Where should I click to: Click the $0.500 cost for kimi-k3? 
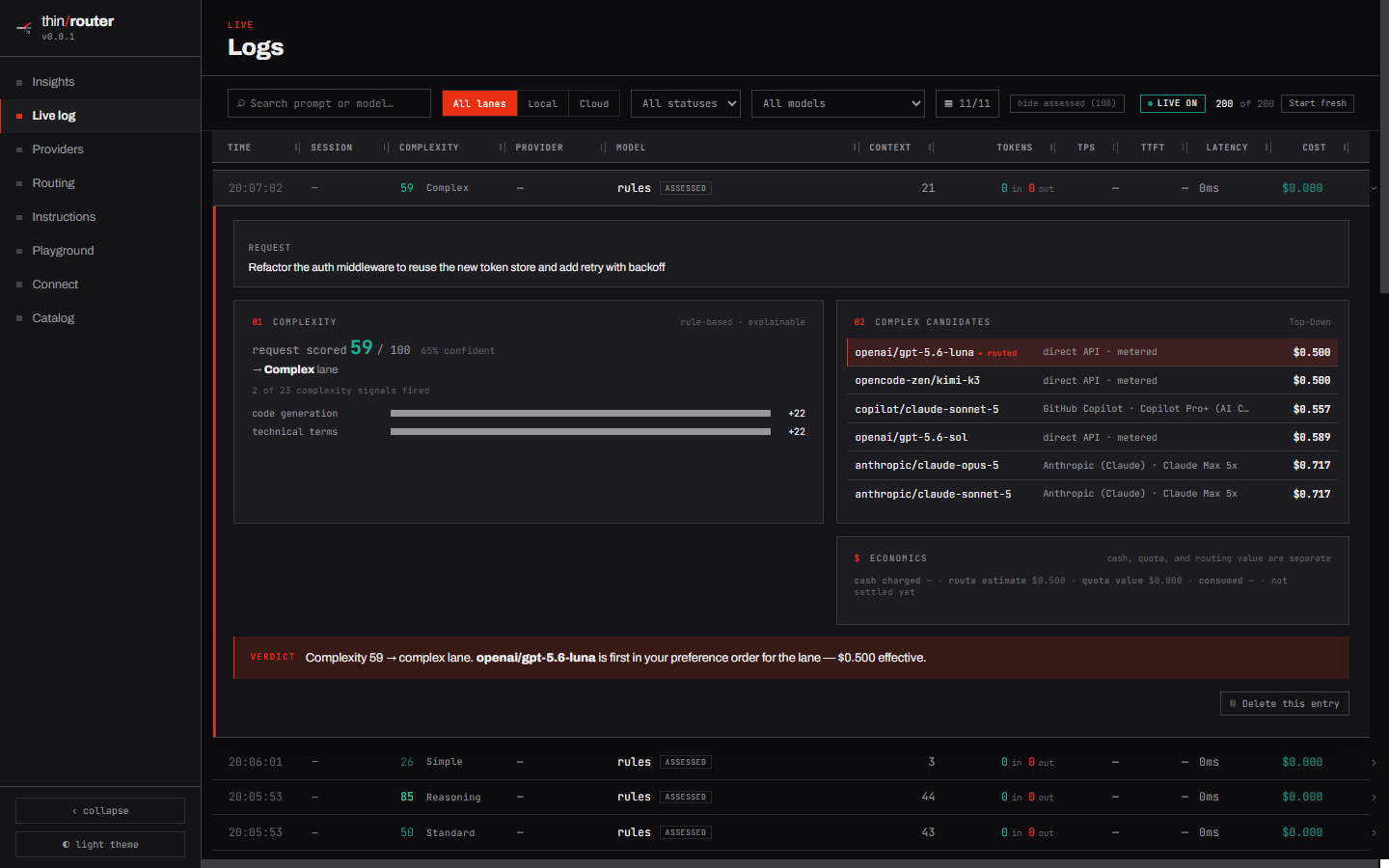click(x=1312, y=381)
